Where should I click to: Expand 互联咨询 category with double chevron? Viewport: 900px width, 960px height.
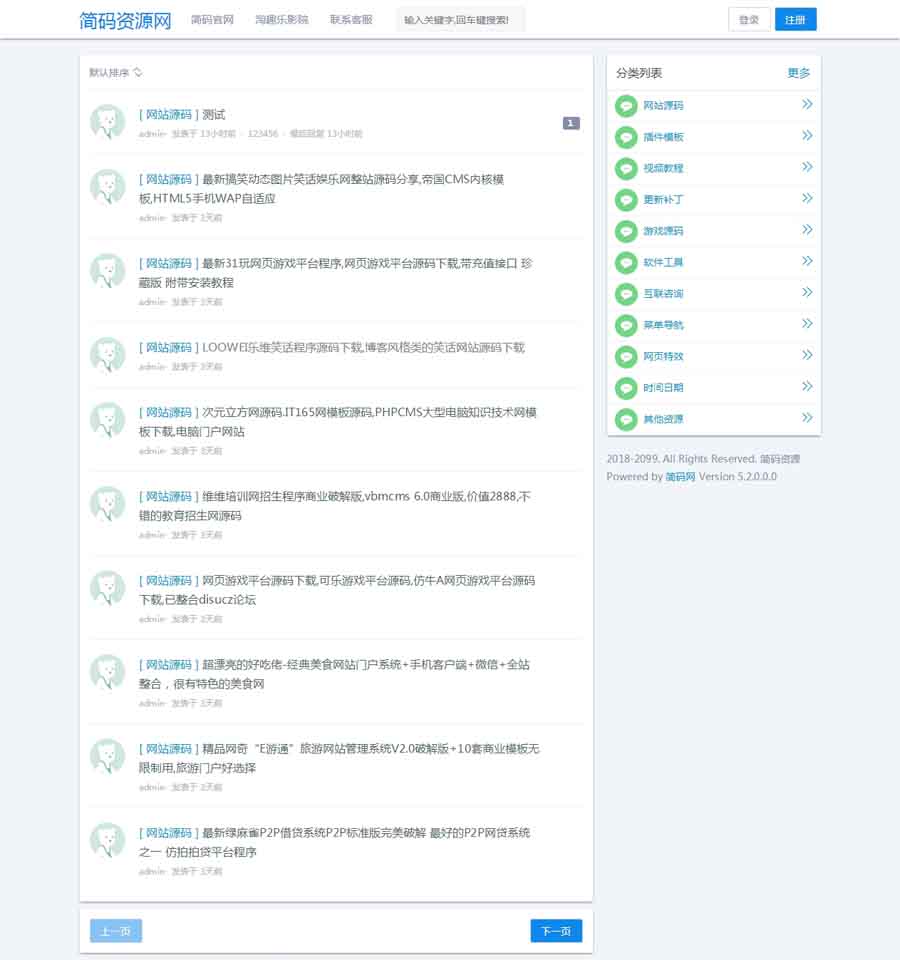click(x=807, y=293)
